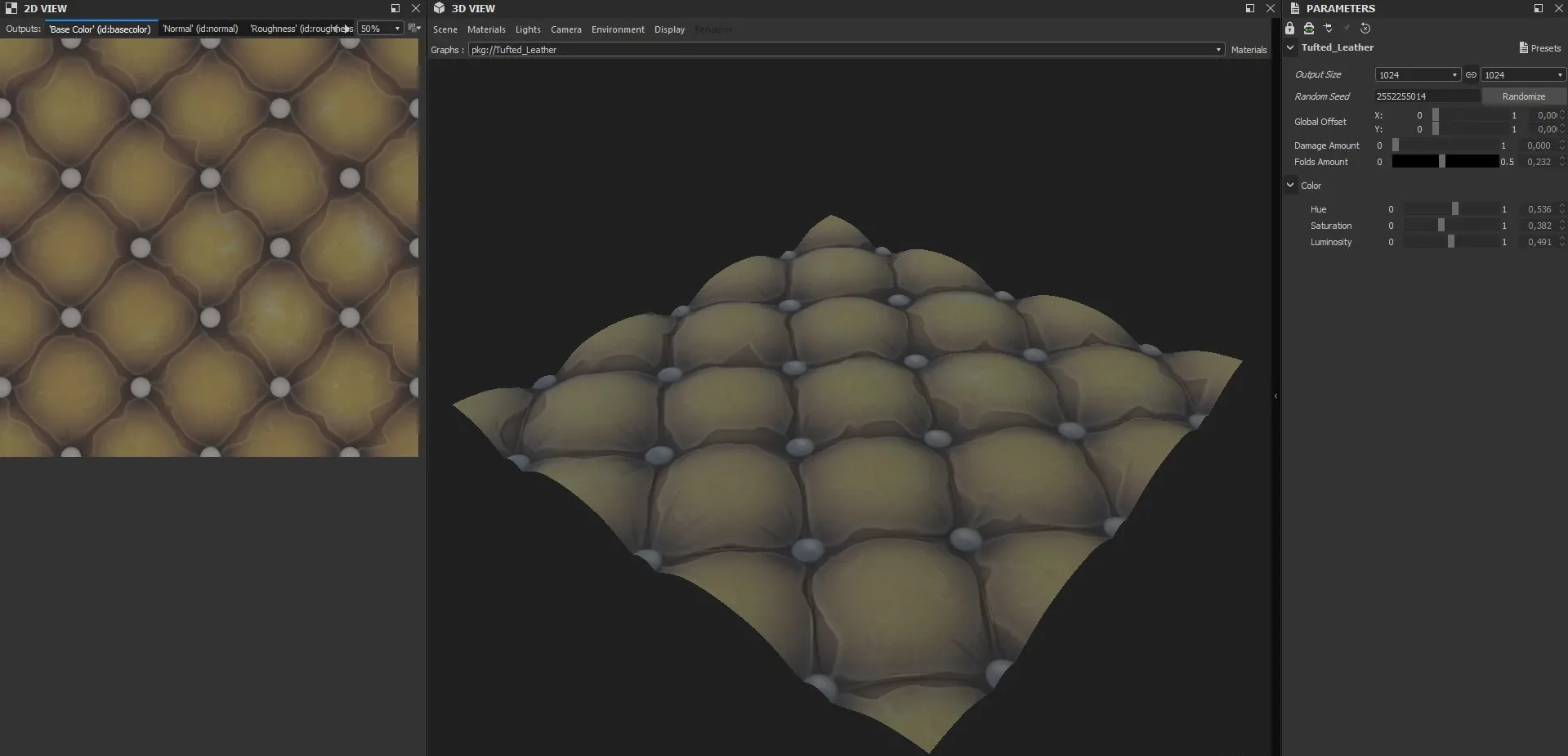Open the output height 1024 dropdown
This screenshot has height=756, width=1568.
1523,74
